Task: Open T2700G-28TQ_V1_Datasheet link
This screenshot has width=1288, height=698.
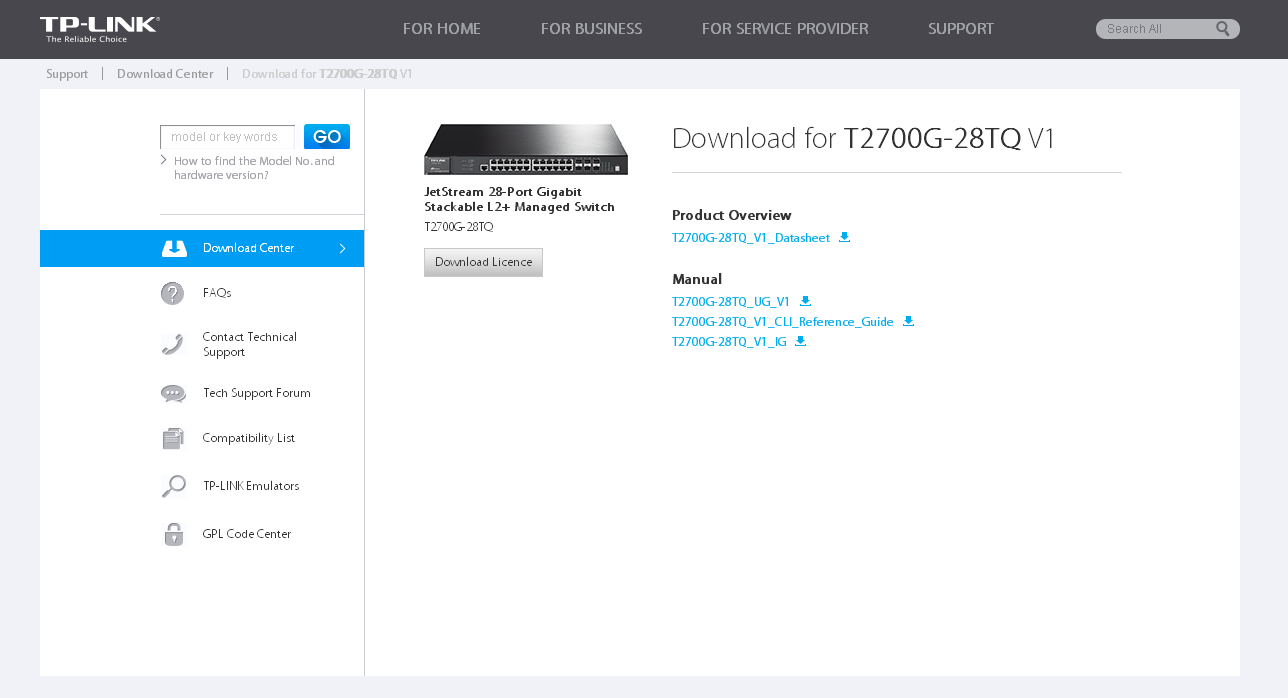Action: [751, 238]
